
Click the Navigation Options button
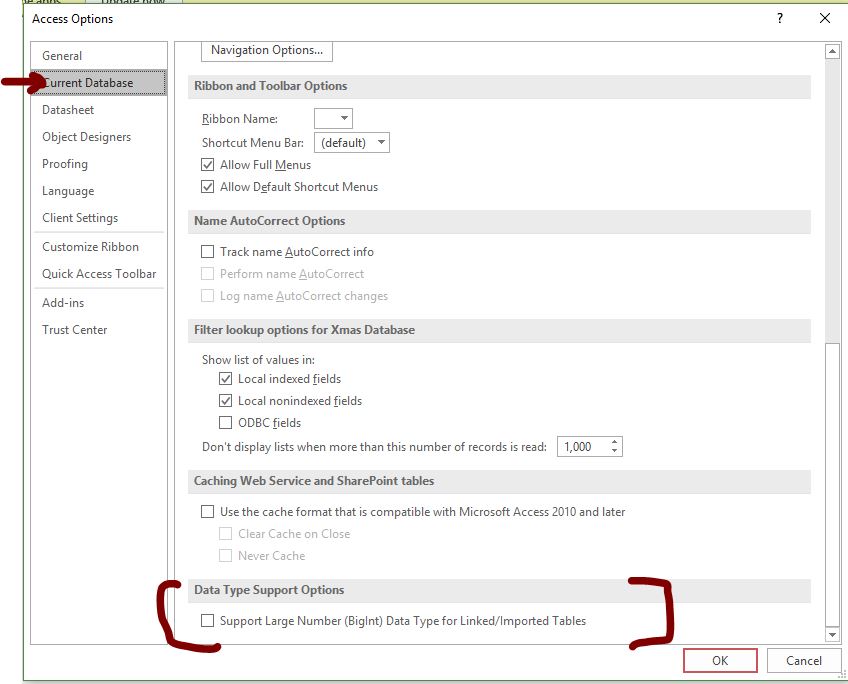click(266, 50)
